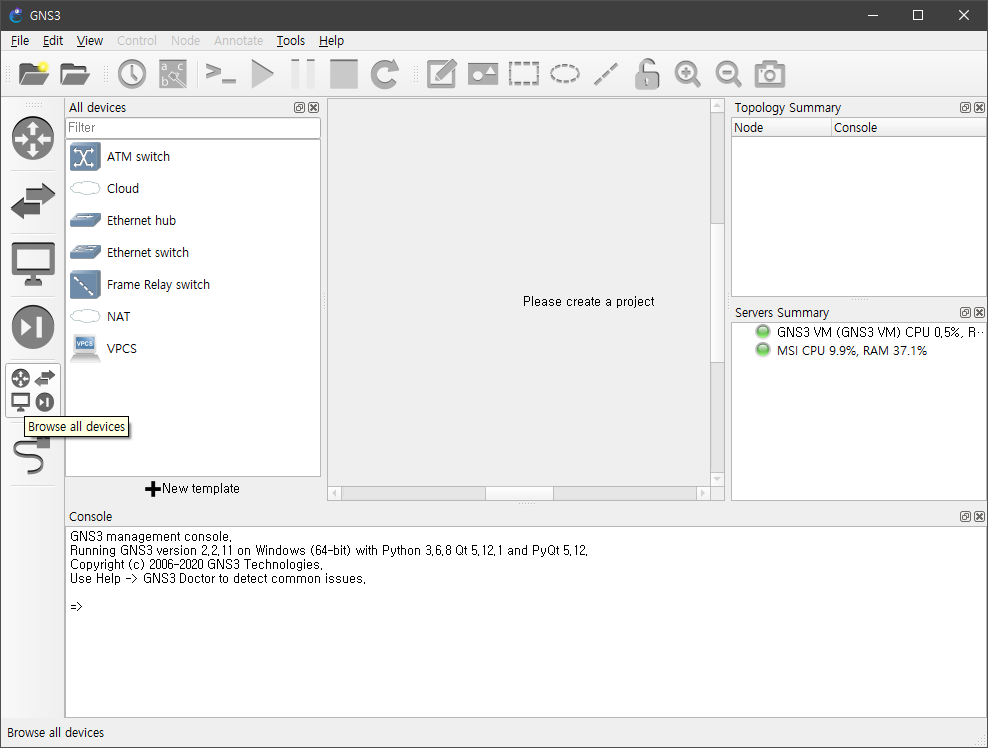Select the NAT device

193,316
